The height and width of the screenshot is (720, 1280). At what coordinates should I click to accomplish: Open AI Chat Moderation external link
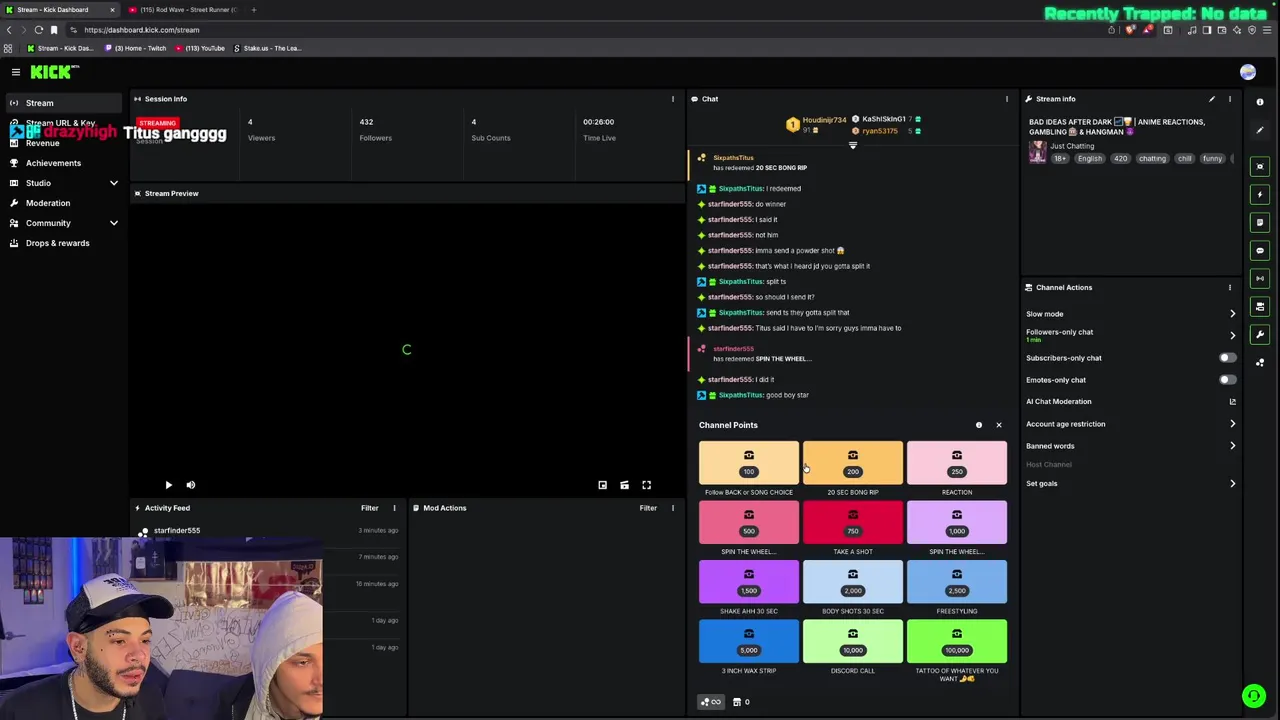[x=1232, y=402]
